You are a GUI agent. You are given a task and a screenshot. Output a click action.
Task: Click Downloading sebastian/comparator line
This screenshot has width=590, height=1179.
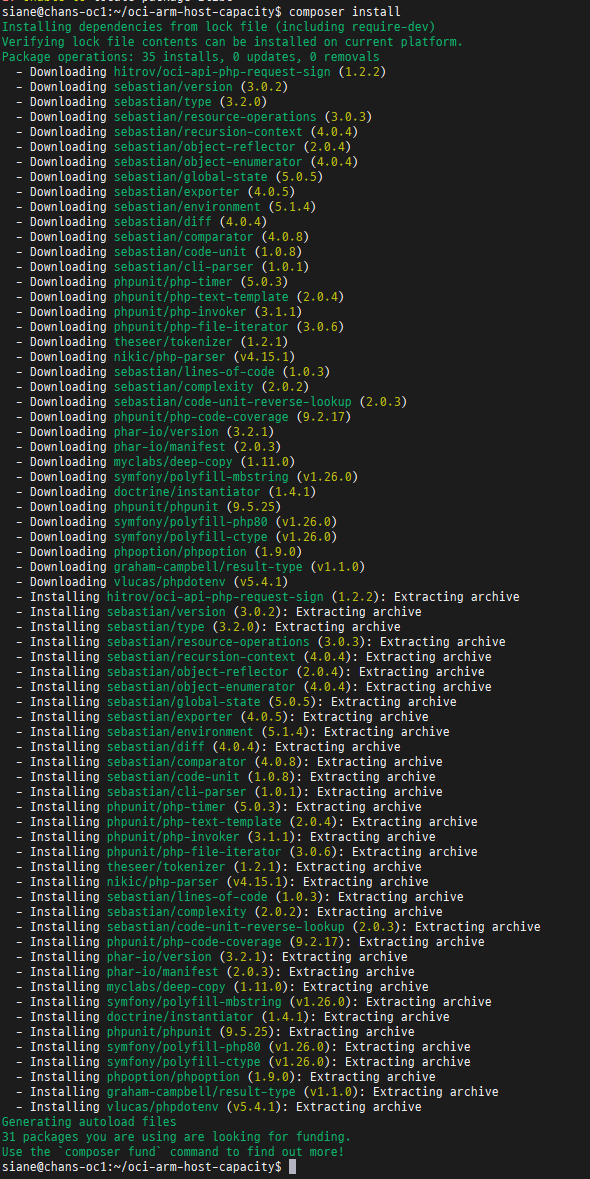pyautogui.click(x=162, y=237)
